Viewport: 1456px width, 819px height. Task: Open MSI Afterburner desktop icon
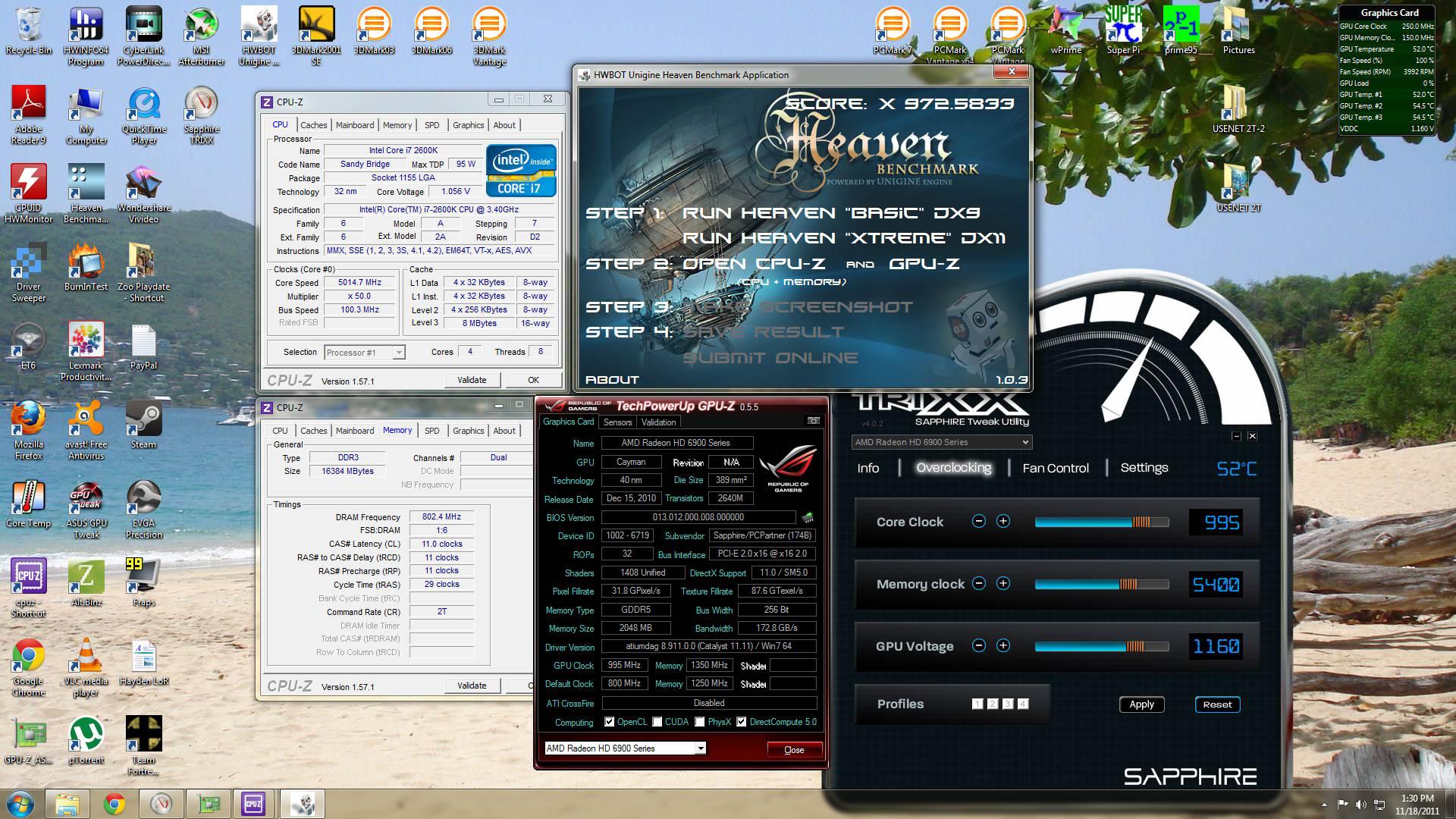[201, 36]
